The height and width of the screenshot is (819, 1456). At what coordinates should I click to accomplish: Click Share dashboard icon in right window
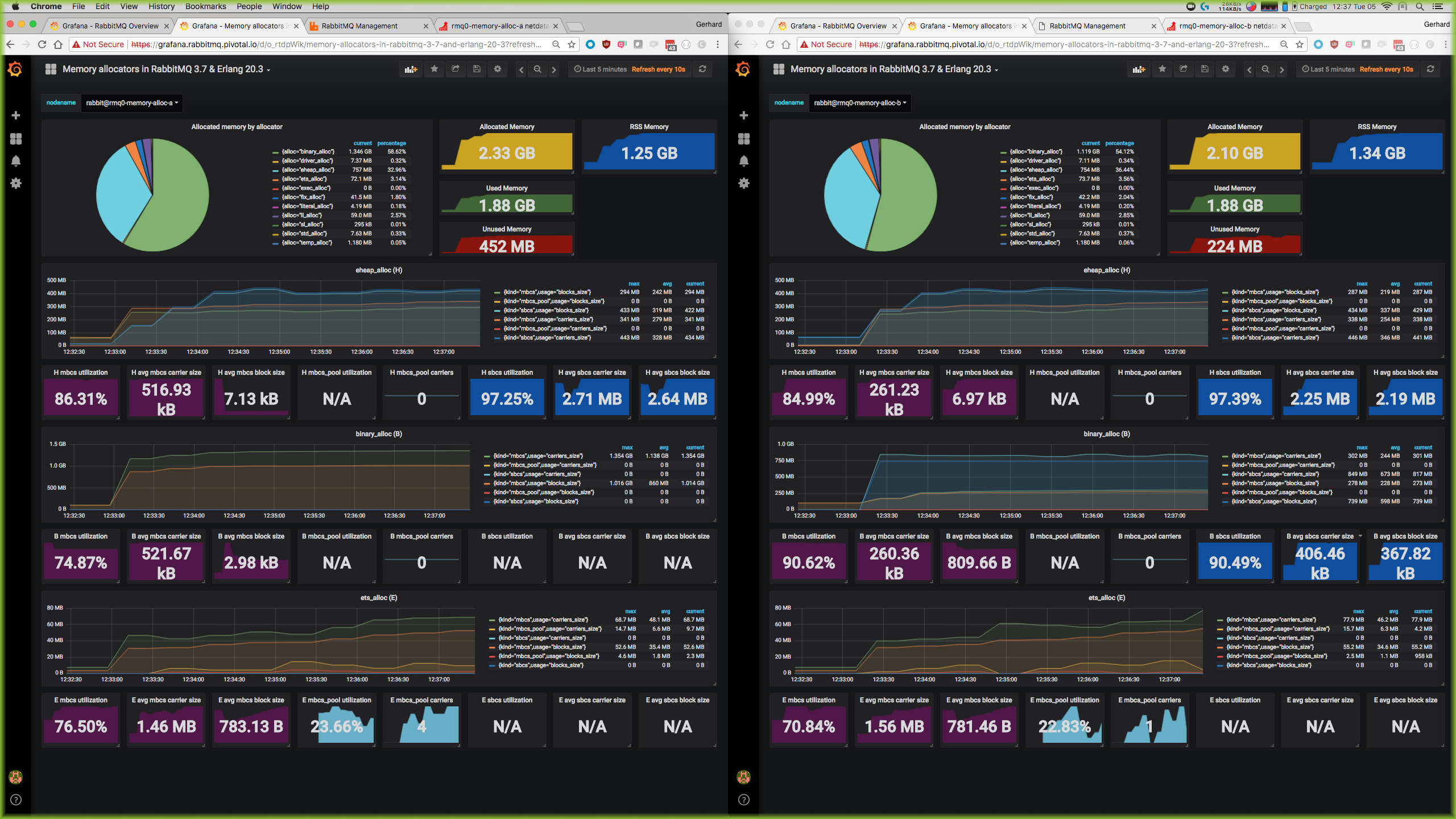coord(1184,69)
